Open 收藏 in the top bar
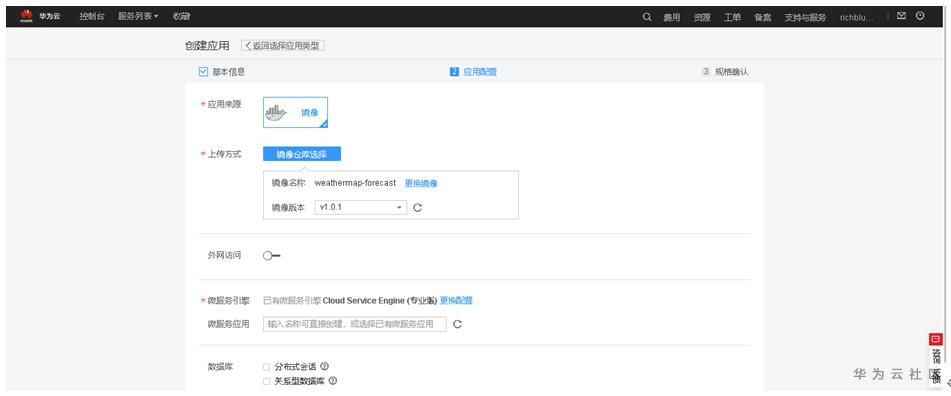Image resolution: width=951 pixels, height=396 pixels. point(181,17)
